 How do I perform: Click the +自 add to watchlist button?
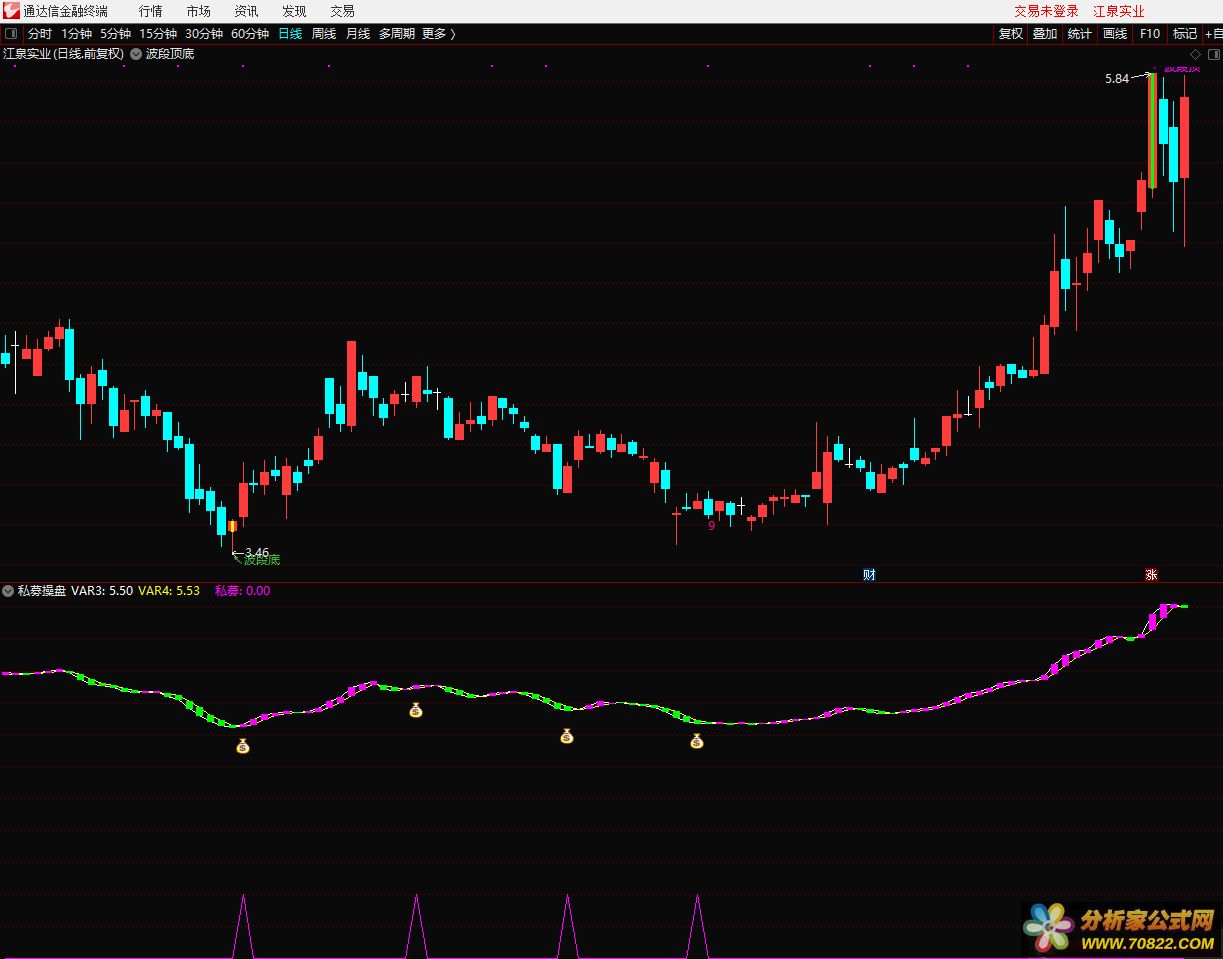pos(1212,34)
